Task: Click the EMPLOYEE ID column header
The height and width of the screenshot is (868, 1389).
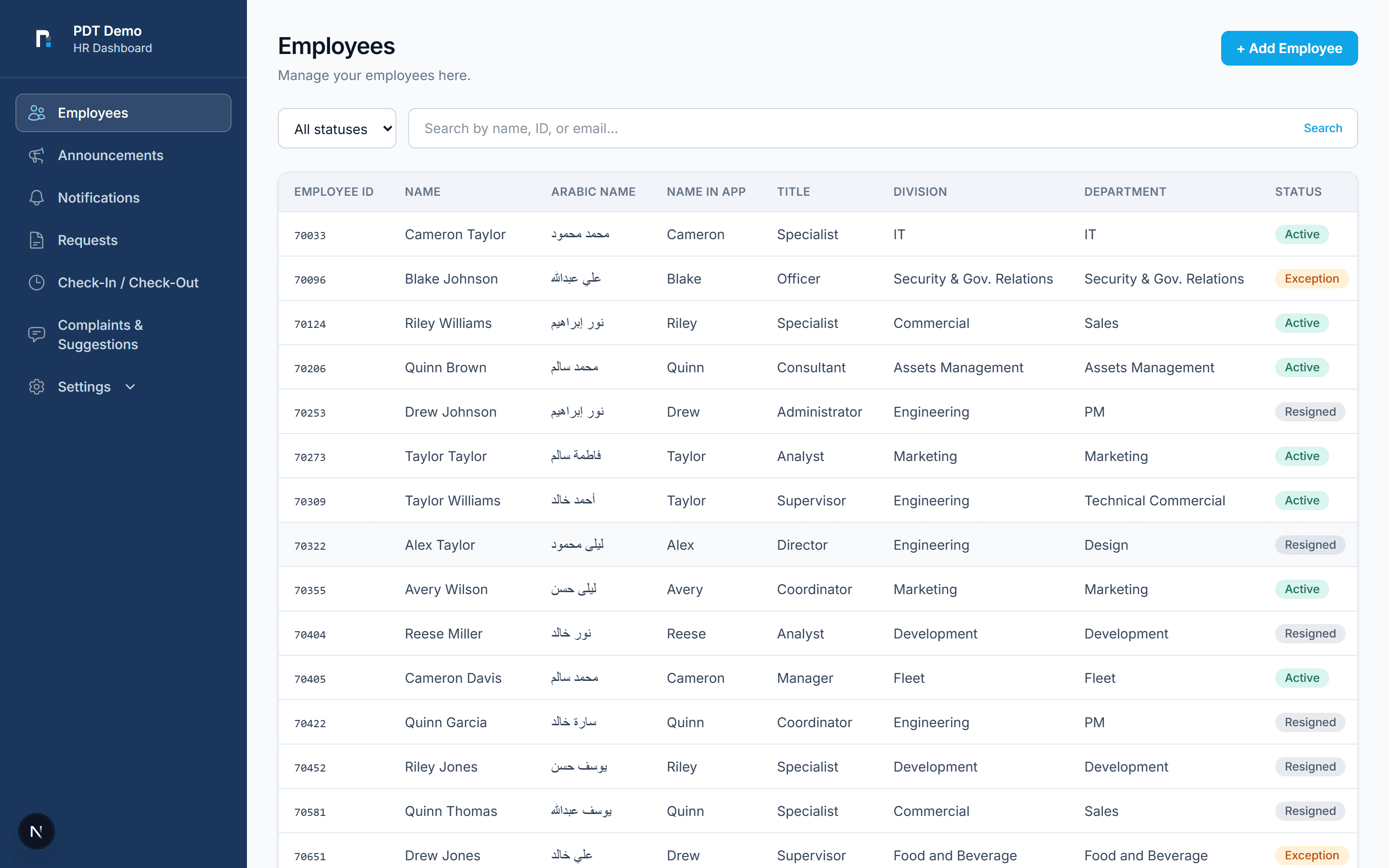Action: [333, 192]
